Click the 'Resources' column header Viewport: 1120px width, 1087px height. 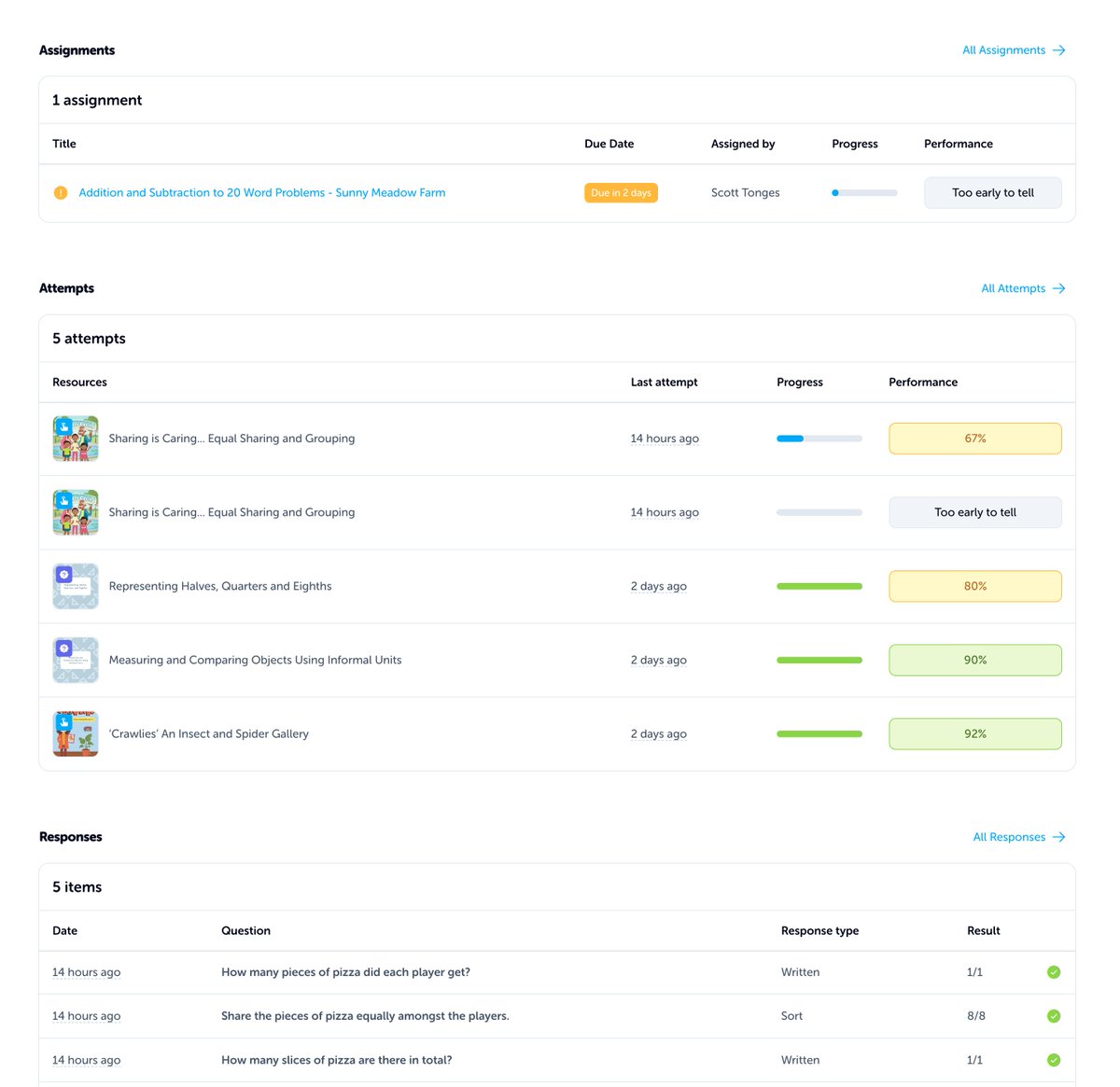[79, 383]
